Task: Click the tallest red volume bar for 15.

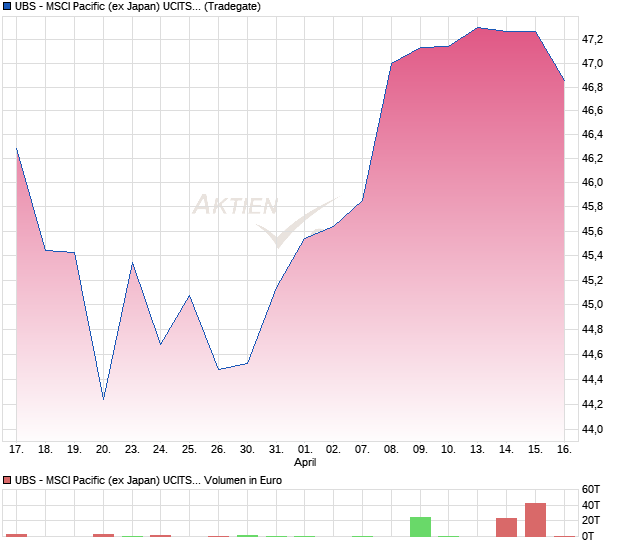Action: tap(535, 520)
